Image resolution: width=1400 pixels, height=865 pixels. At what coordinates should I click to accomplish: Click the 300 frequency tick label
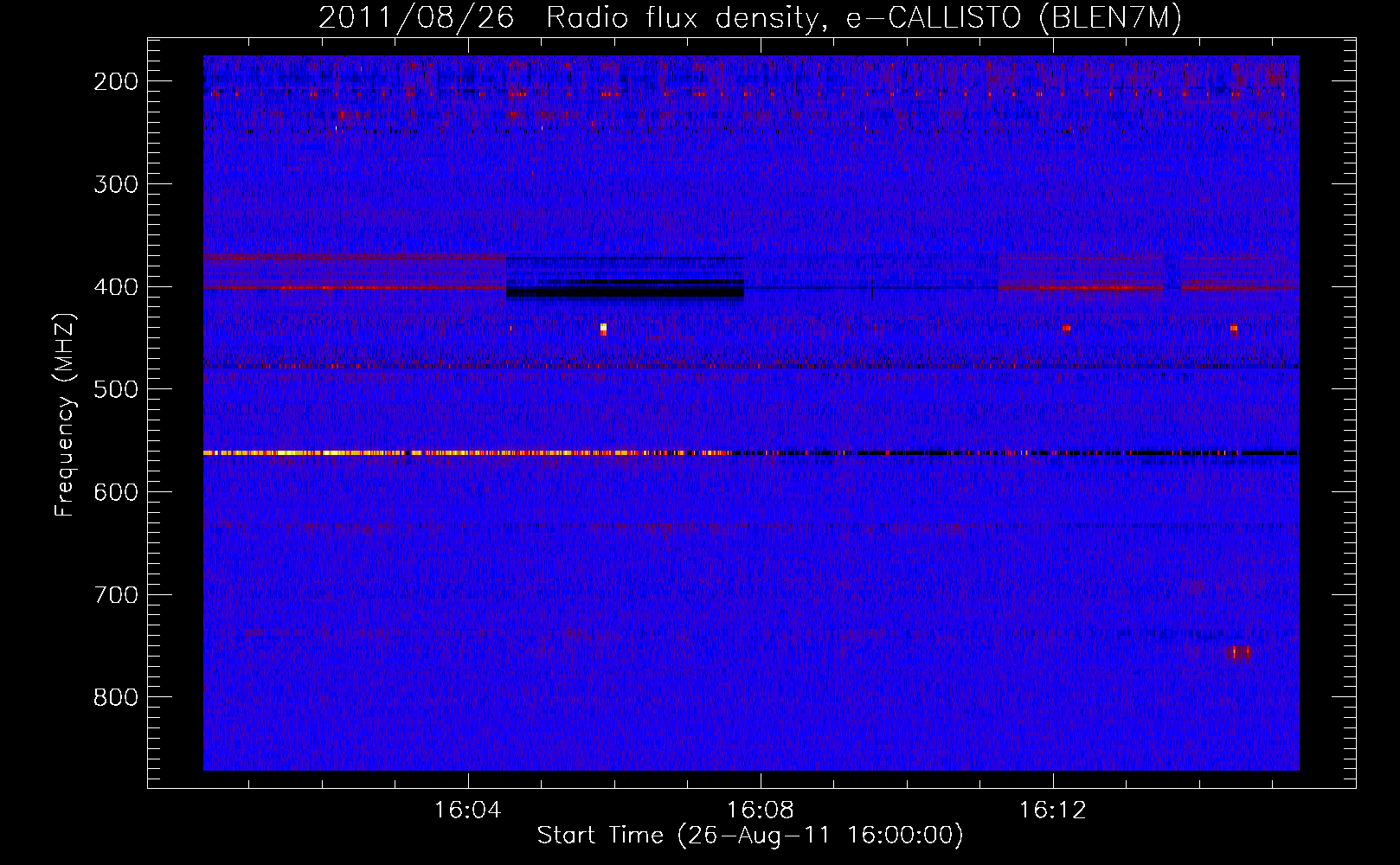[116, 184]
